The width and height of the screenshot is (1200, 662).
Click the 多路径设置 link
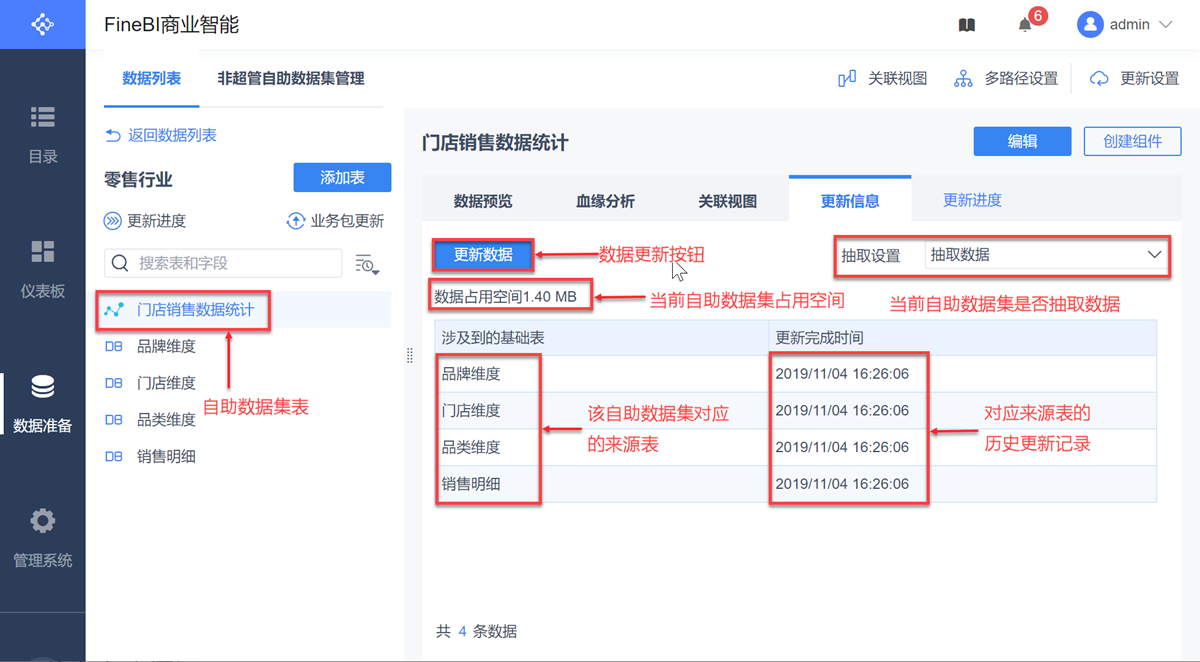tap(1021, 78)
